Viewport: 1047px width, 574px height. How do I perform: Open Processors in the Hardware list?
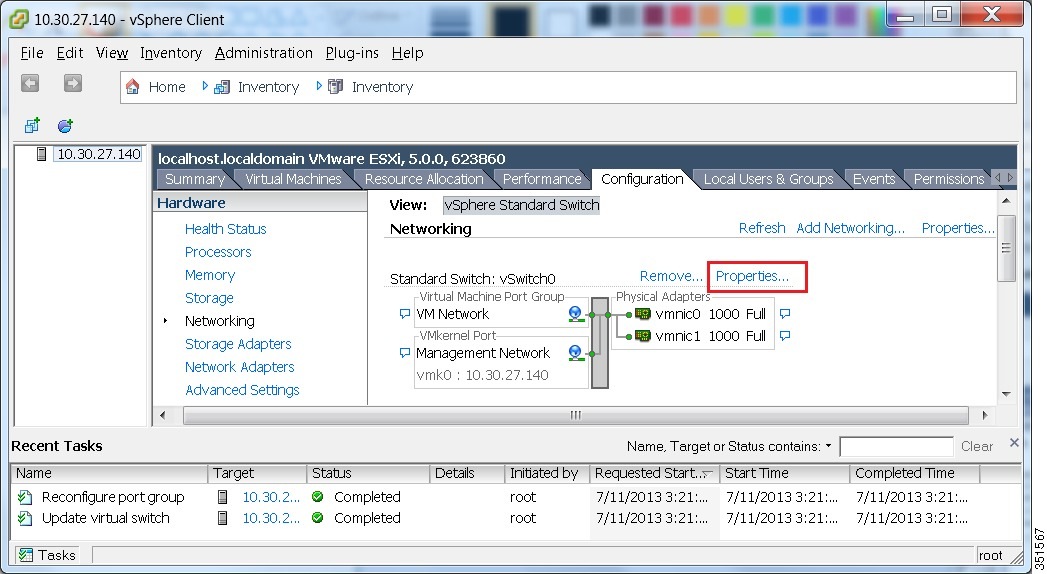click(x=218, y=252)
